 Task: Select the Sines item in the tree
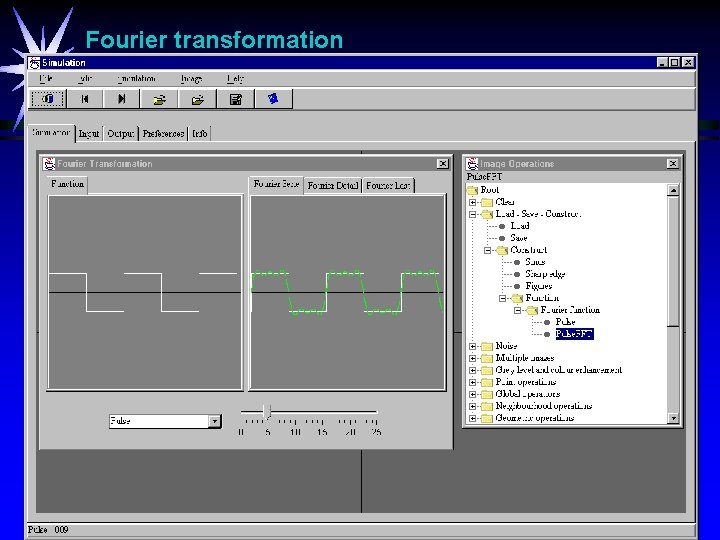(535, 262)
